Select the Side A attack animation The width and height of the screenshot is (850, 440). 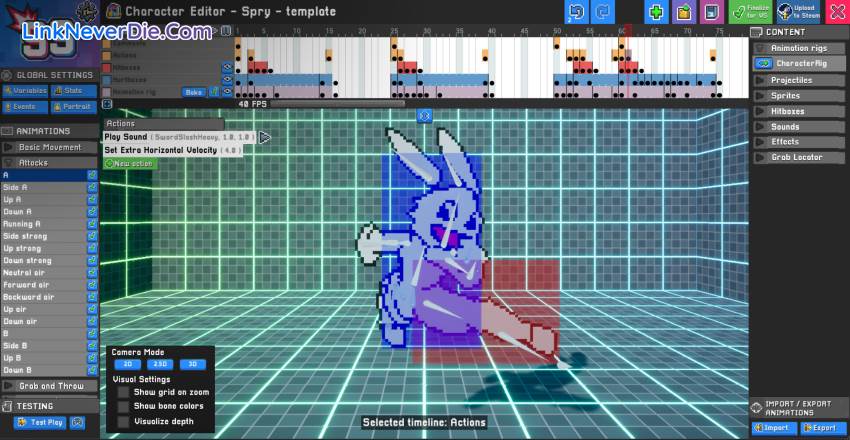coord(45,187)
